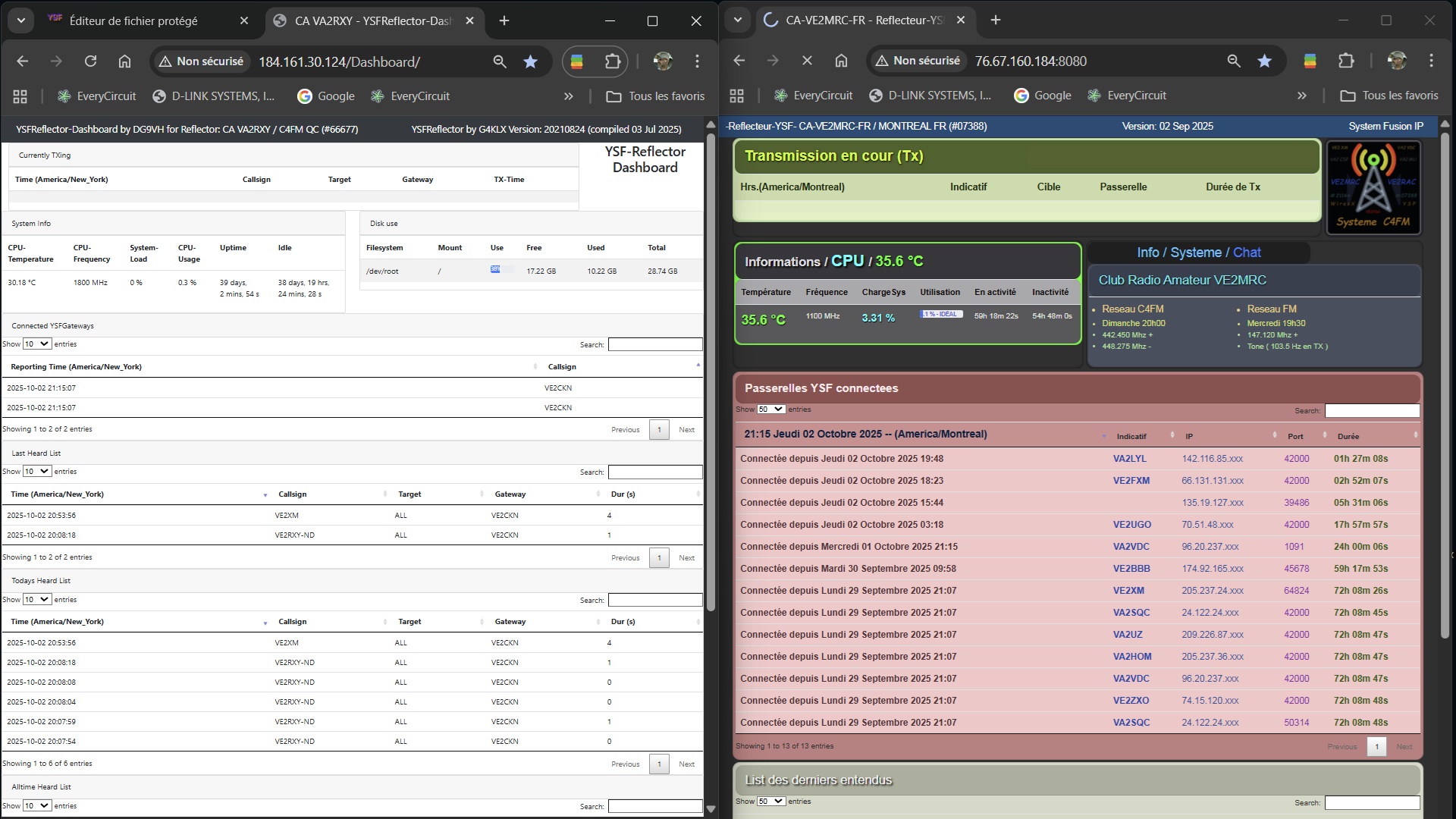Screen dimensions: 1456x819
Task: Open the Connected YSFGateways entries dropdown
Action: [36, 344]
